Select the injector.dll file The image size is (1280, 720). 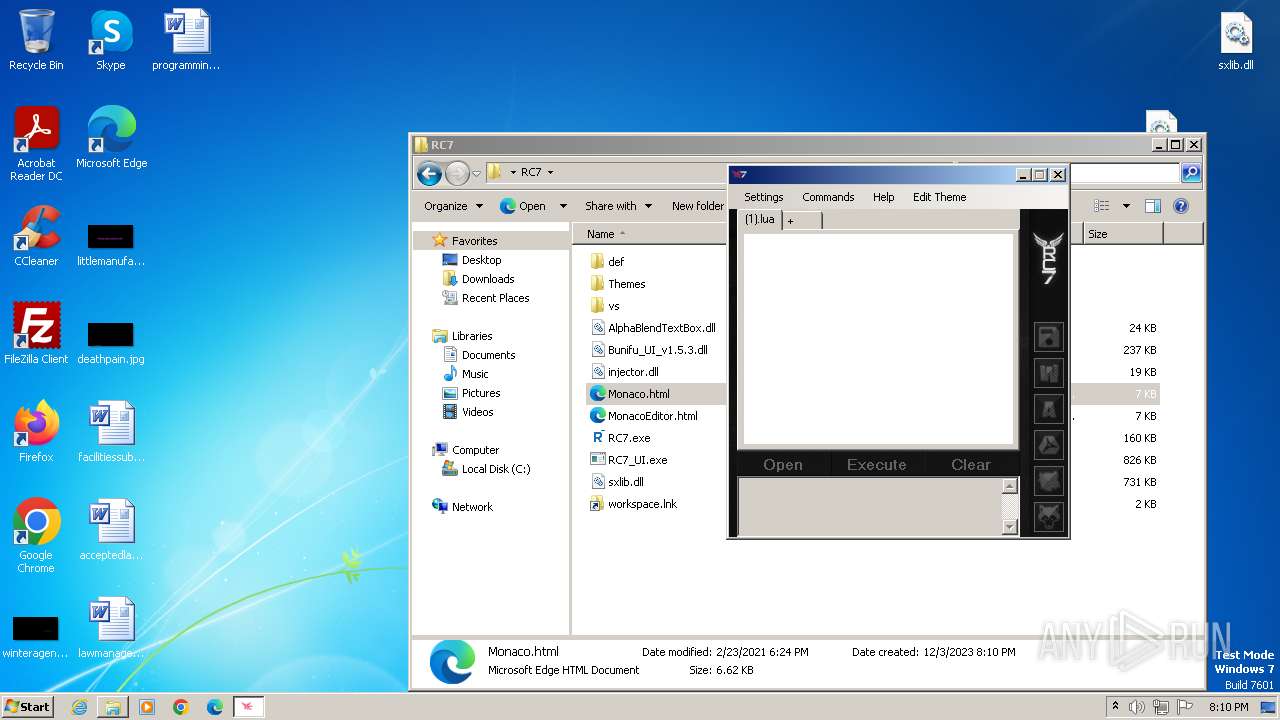click(x=633, y=372)
